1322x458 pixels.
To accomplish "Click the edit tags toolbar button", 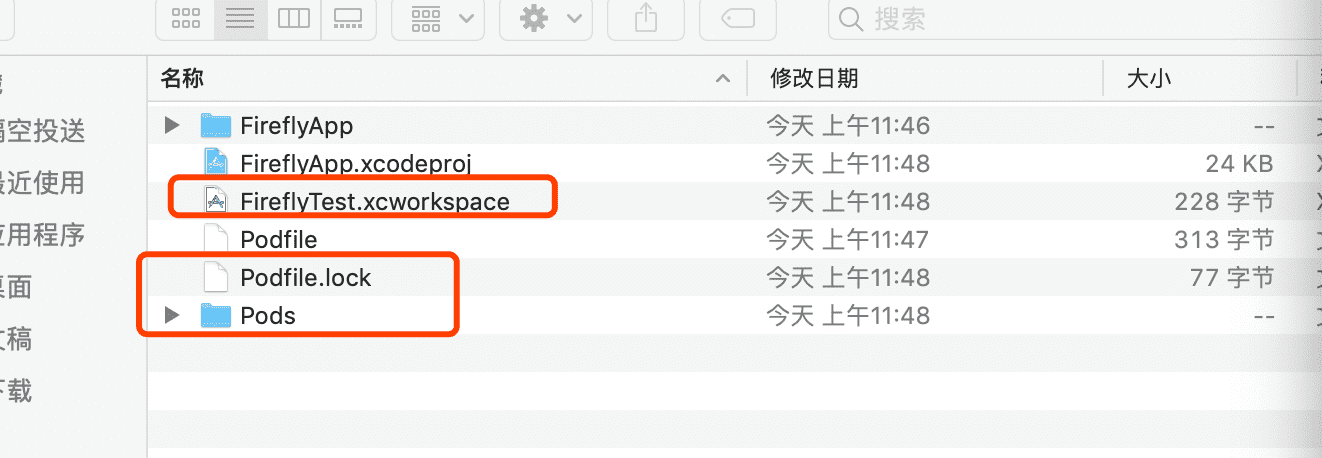I will point(738,18).
